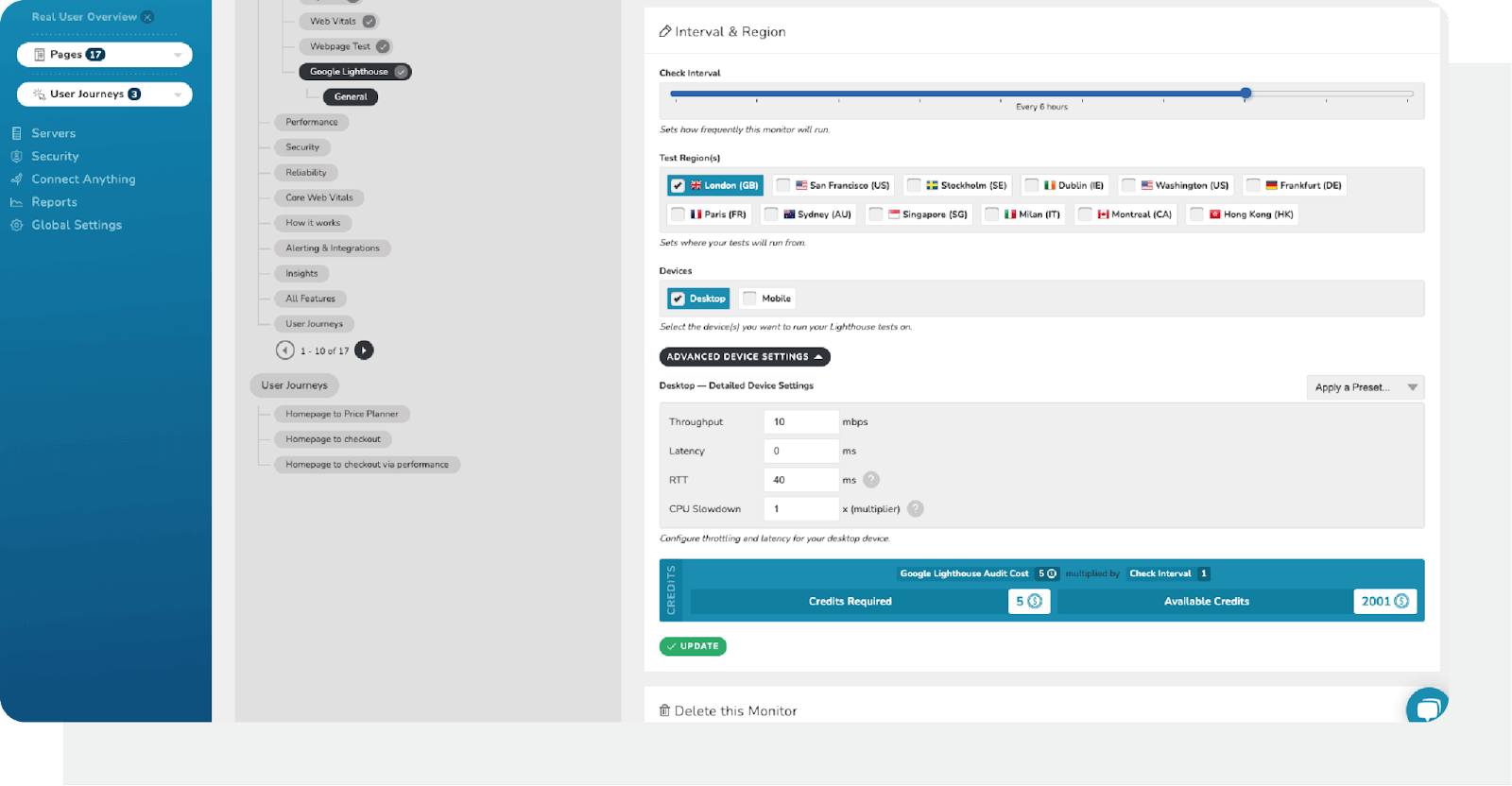Enable the San Francisco (US) region

click(783, 185)
